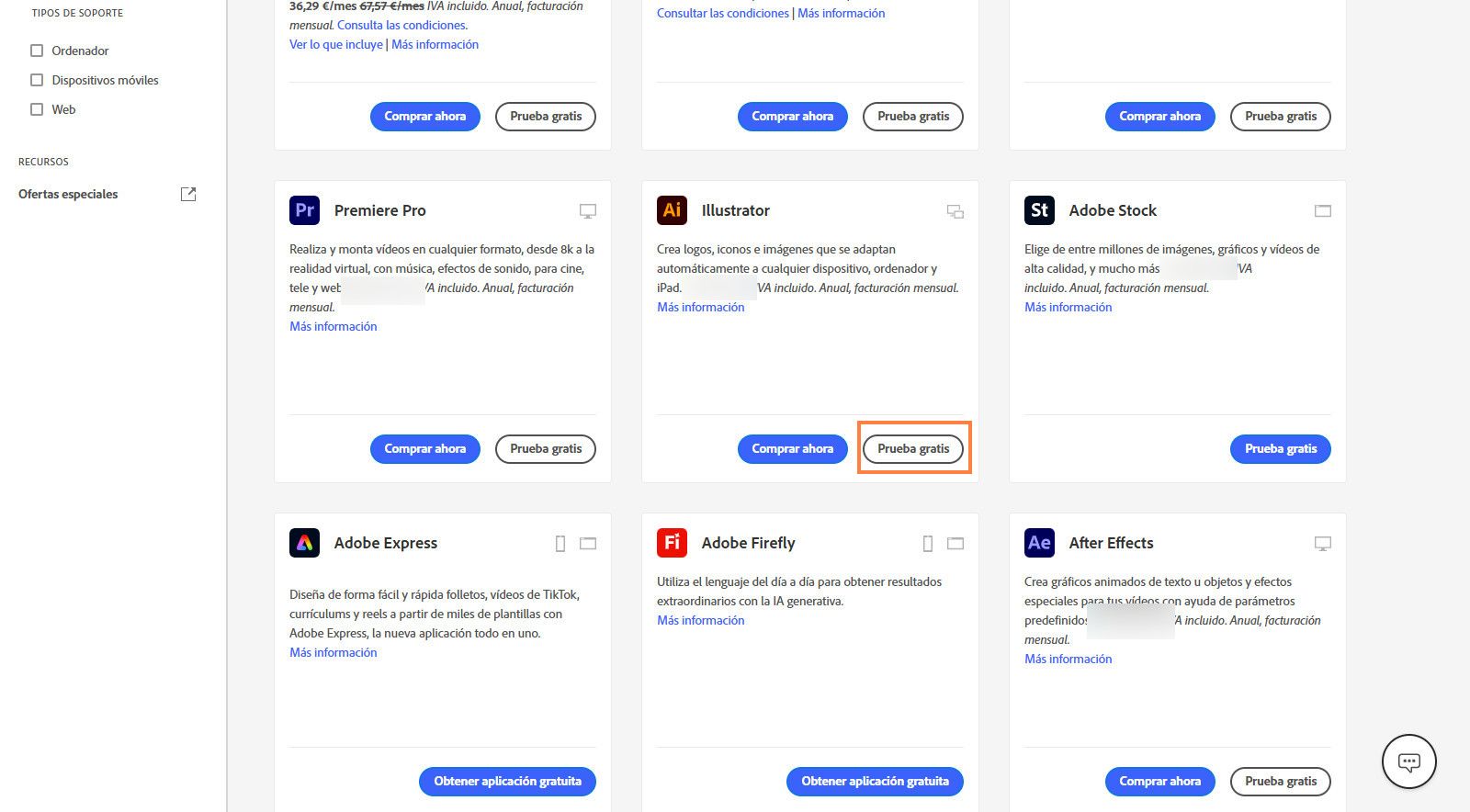Click the Illustrator title text

tap(736, 210)
